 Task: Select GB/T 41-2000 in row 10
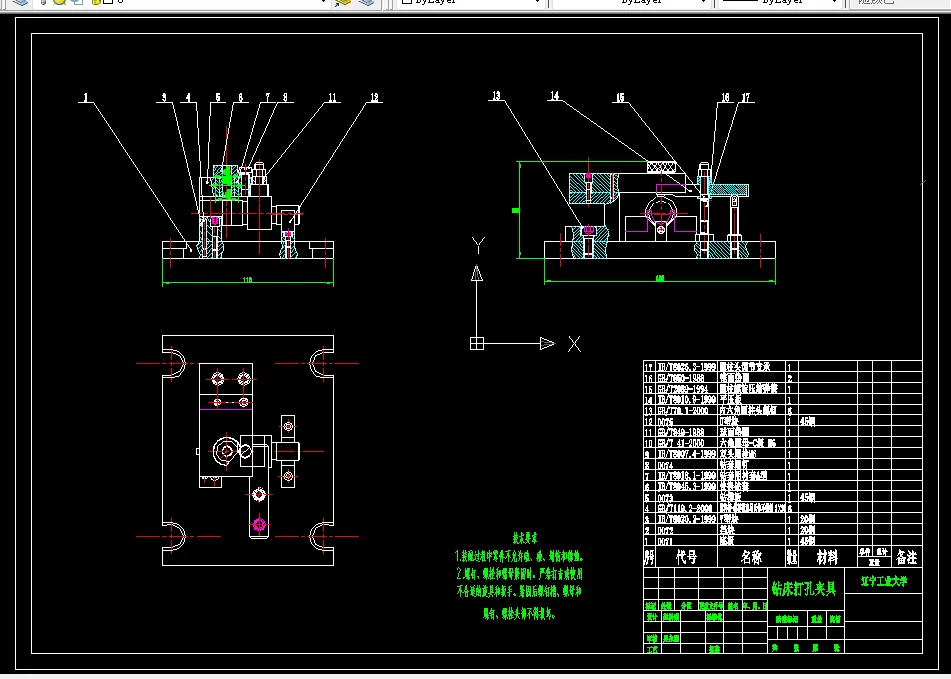point(680,443)
